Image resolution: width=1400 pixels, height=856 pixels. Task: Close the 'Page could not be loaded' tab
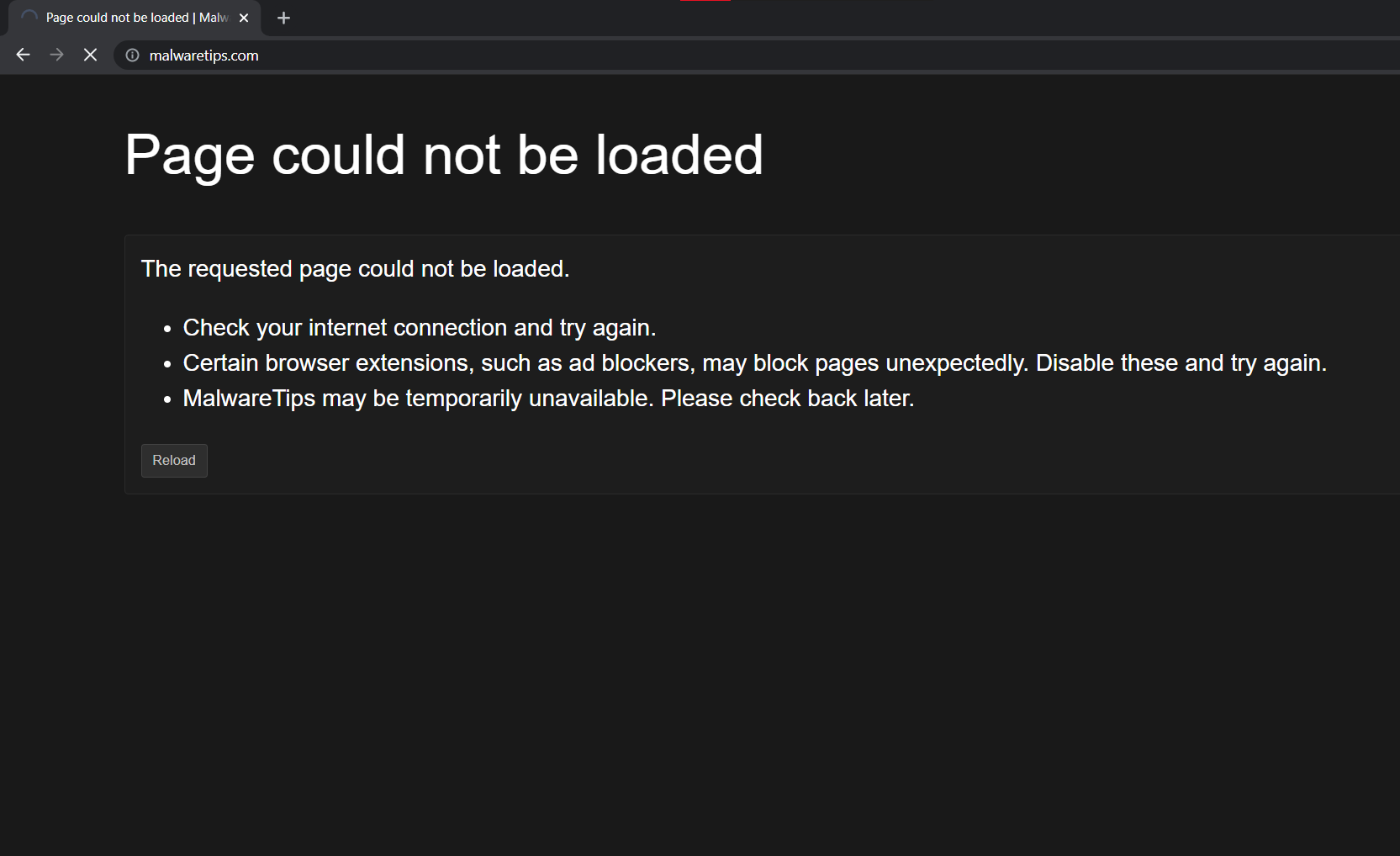pyautogui.click(x=244, y=18)
